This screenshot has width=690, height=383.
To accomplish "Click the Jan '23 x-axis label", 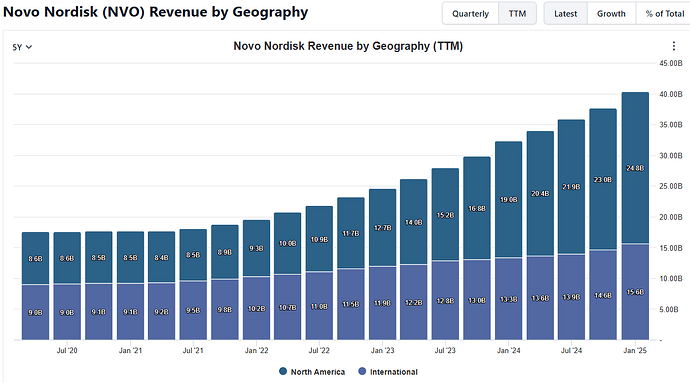I will pos(382,350).
